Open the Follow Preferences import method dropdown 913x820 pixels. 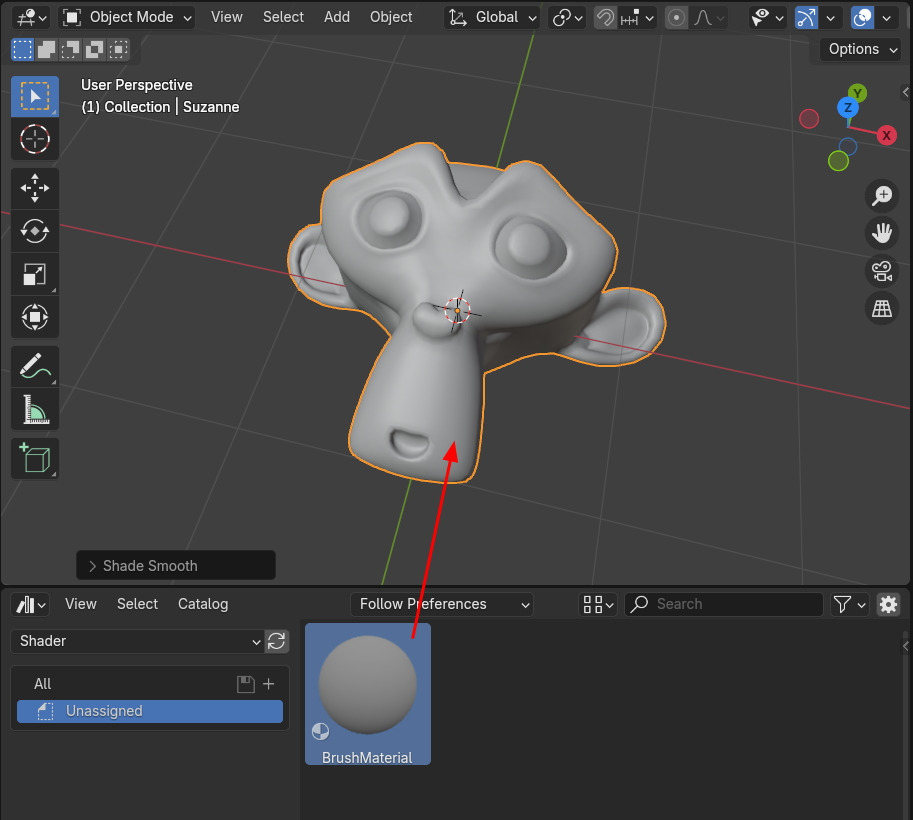[x=442, y=605]
